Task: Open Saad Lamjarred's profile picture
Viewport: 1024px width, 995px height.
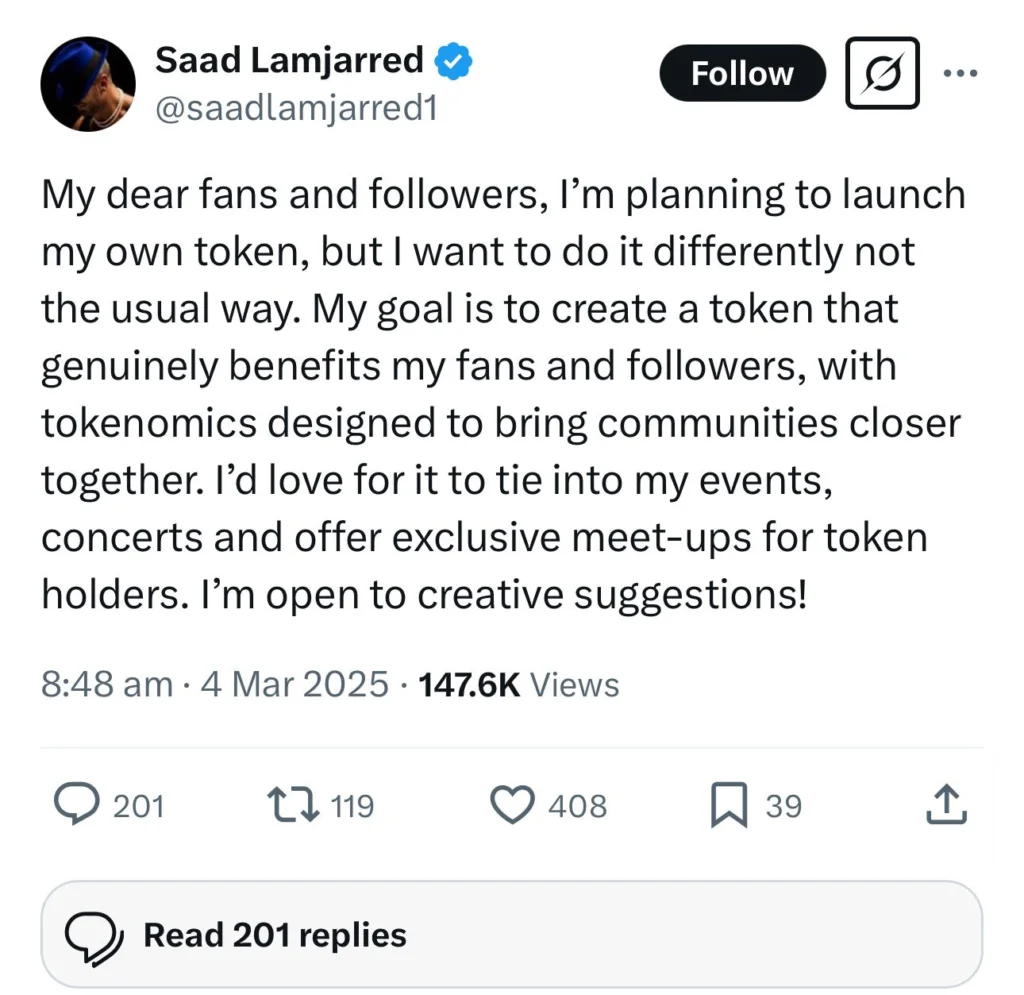Action: tap(88, 84)
